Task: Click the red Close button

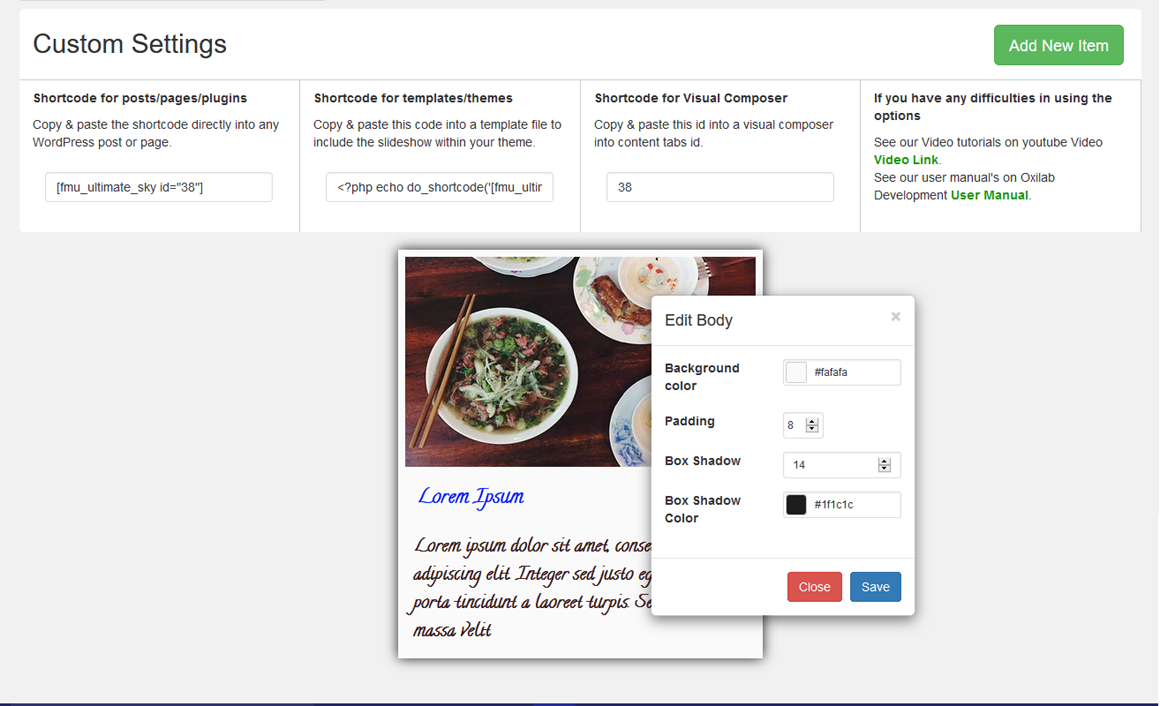Action: [814, 587]
